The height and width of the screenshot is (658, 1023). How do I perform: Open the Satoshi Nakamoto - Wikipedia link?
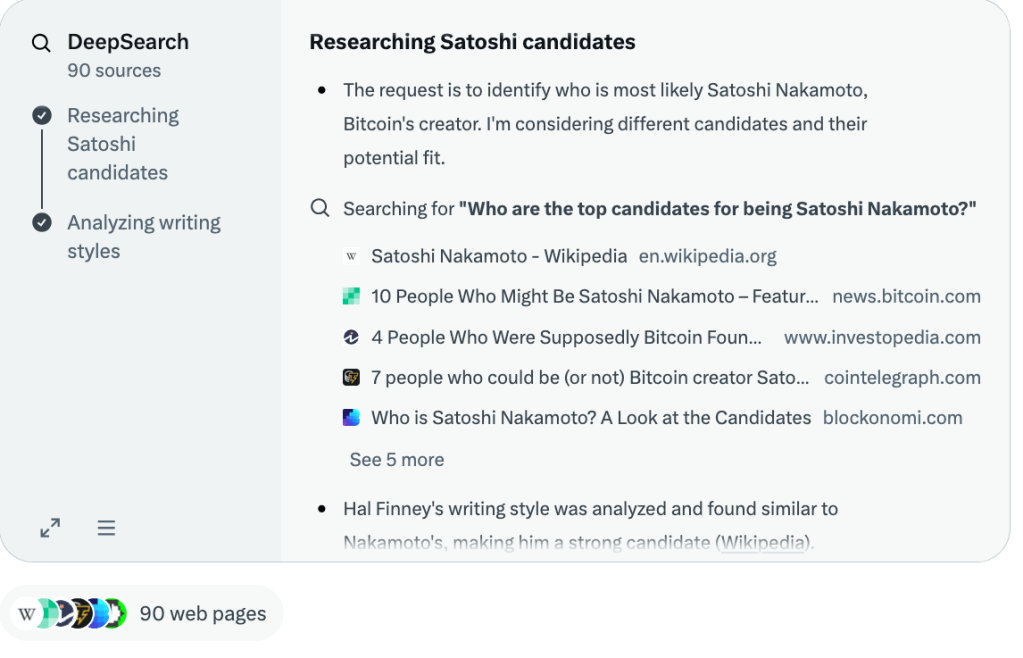(499, 257)
